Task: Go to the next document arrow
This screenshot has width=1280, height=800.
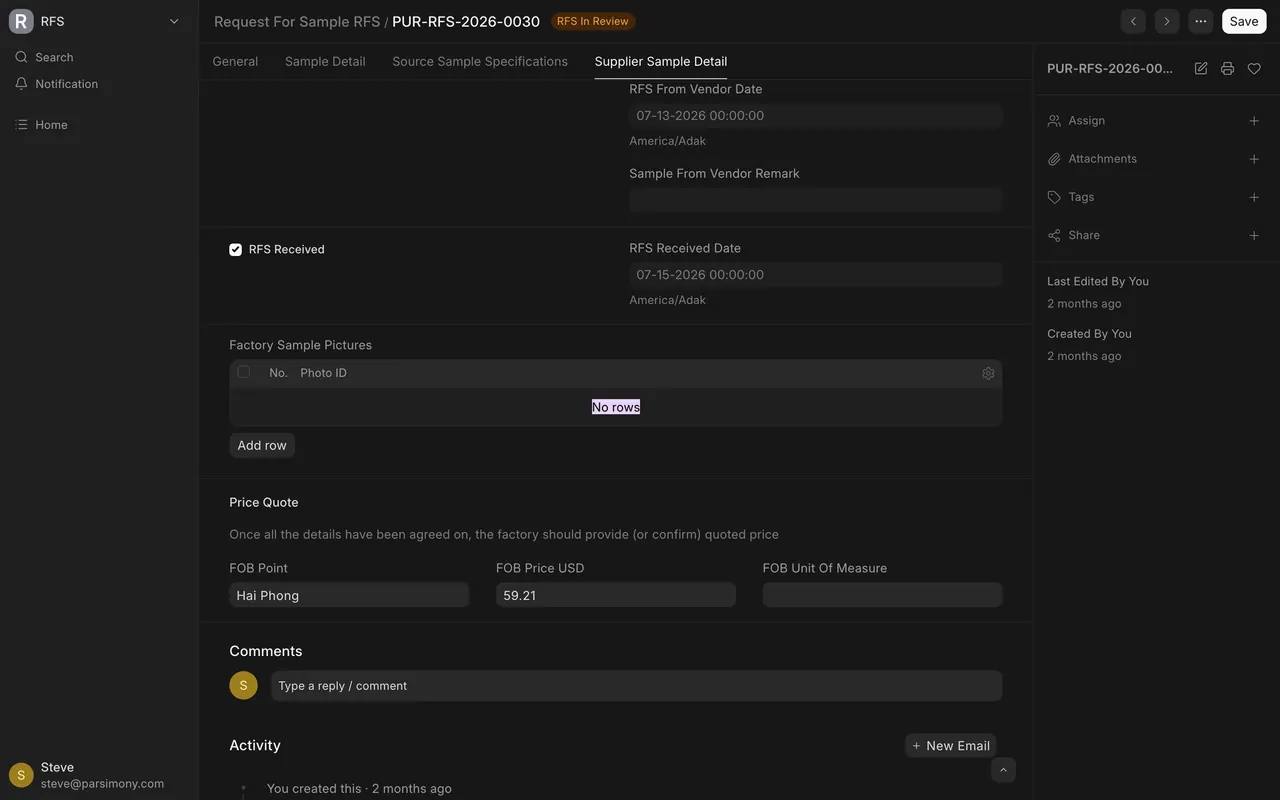Action: pos(1167,21)
